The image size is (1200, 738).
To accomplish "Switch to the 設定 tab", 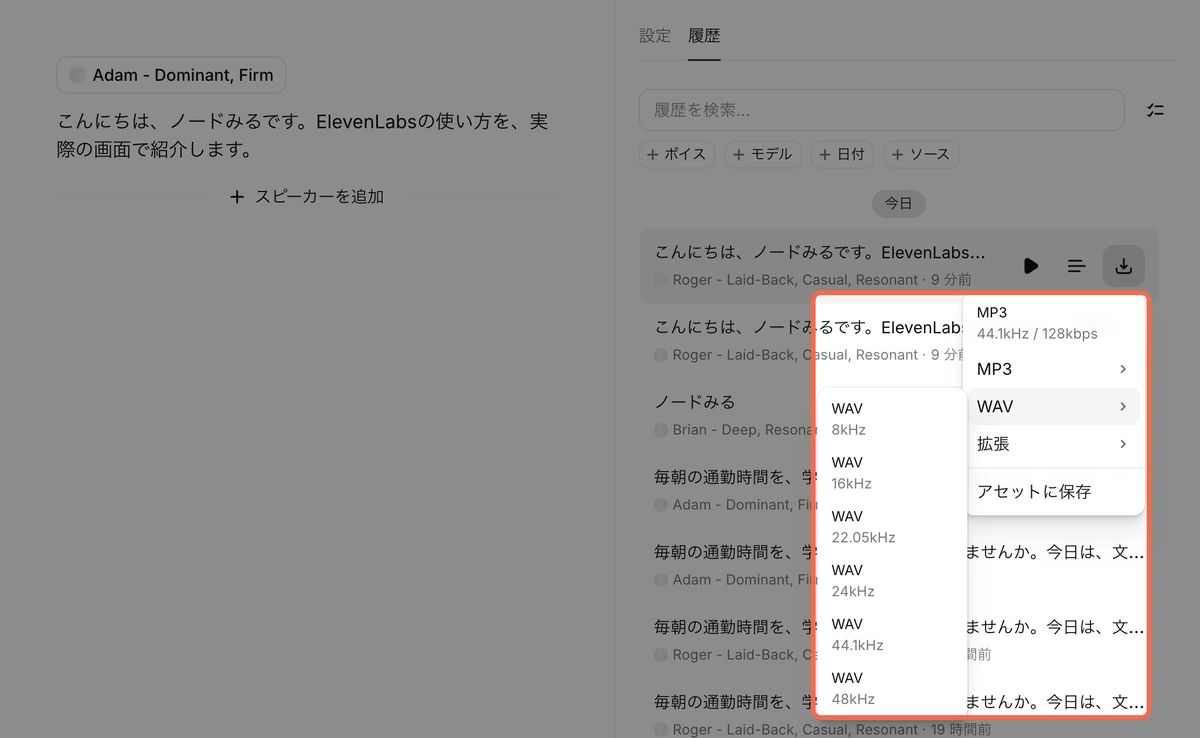I will (655, 36).
